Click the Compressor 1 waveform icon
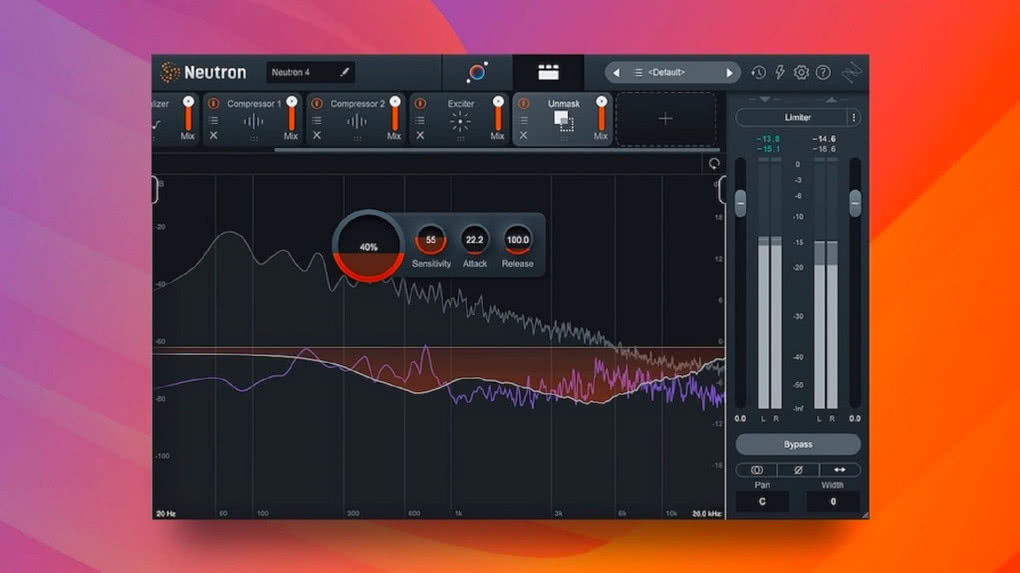This screenshot has width=1020, height=573. pyautogui.click(x=253, y=122)
